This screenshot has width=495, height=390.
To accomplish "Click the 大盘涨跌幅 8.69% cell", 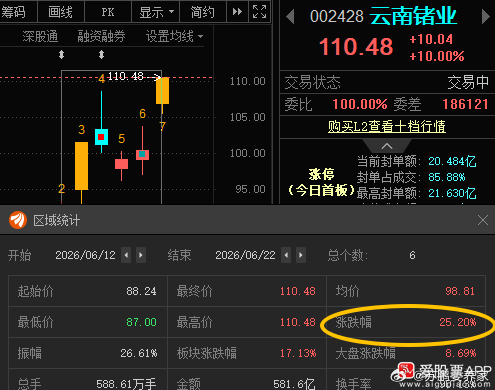I will [406, 353].
